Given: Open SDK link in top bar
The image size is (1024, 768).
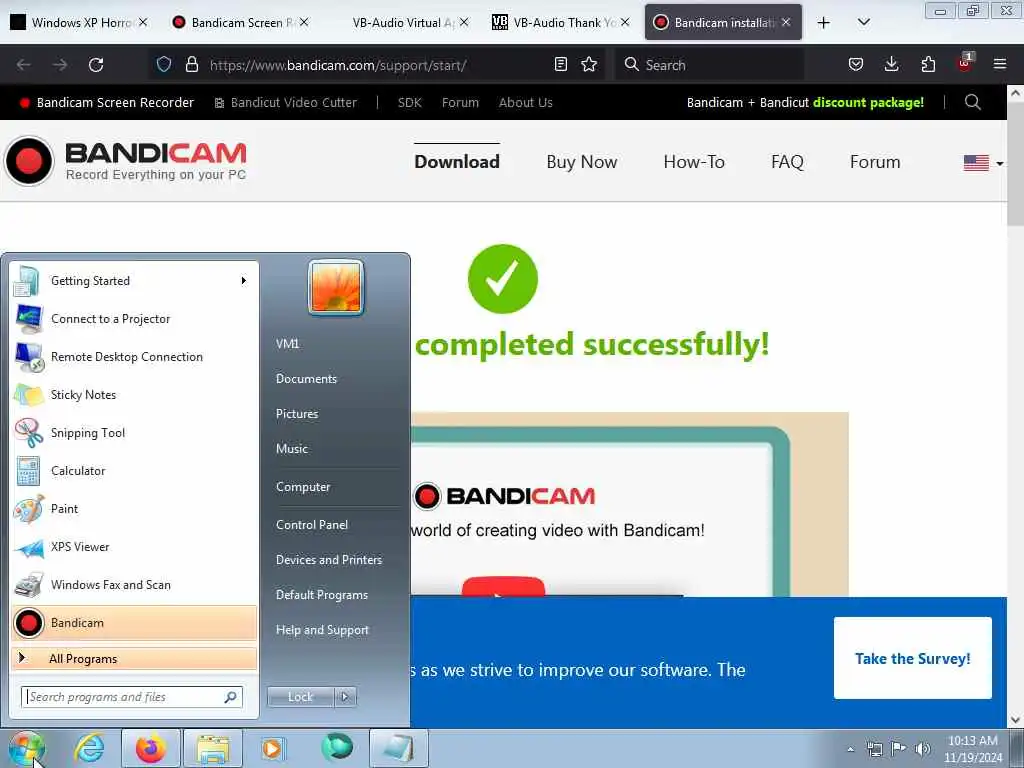Looking at the screenshot, I should tap(409, 103).
